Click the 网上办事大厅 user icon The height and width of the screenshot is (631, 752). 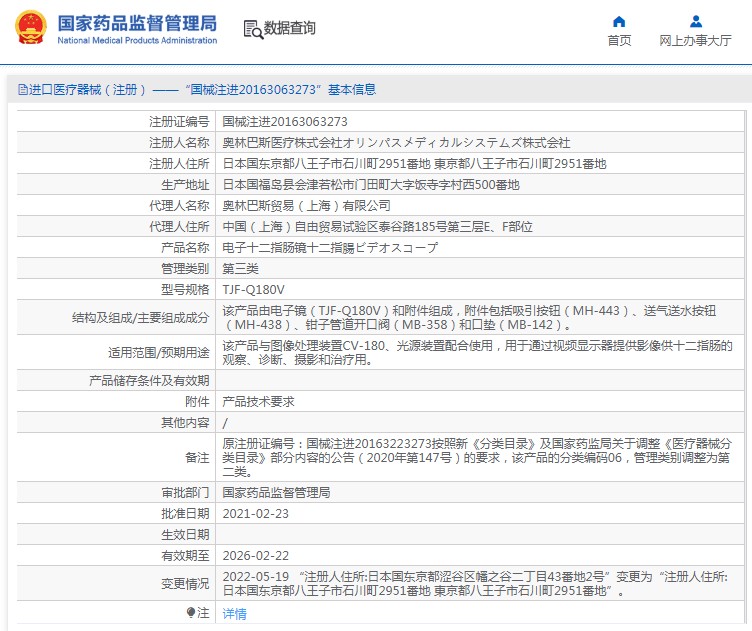695,22
